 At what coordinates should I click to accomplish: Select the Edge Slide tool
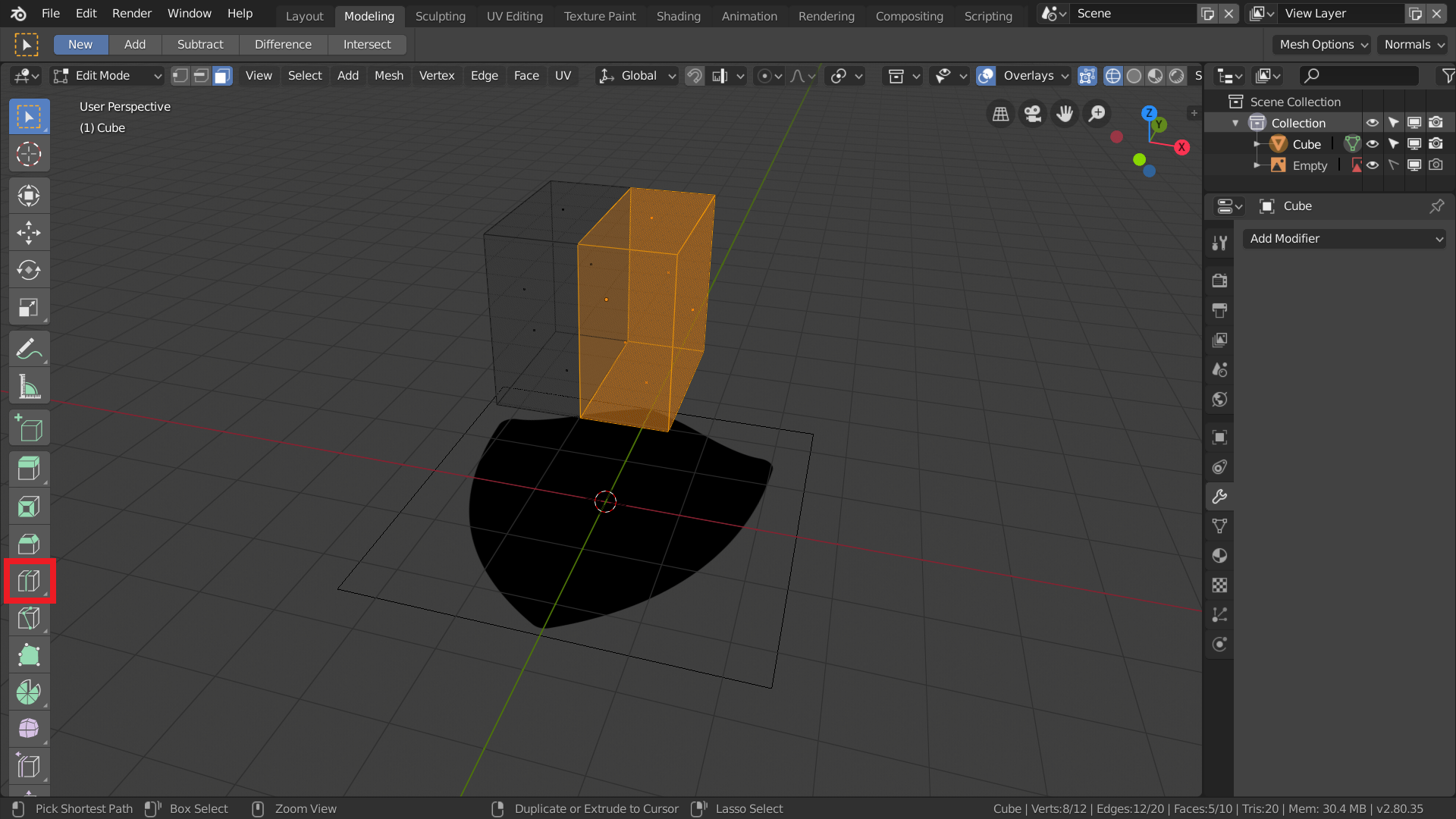(29, 767)
